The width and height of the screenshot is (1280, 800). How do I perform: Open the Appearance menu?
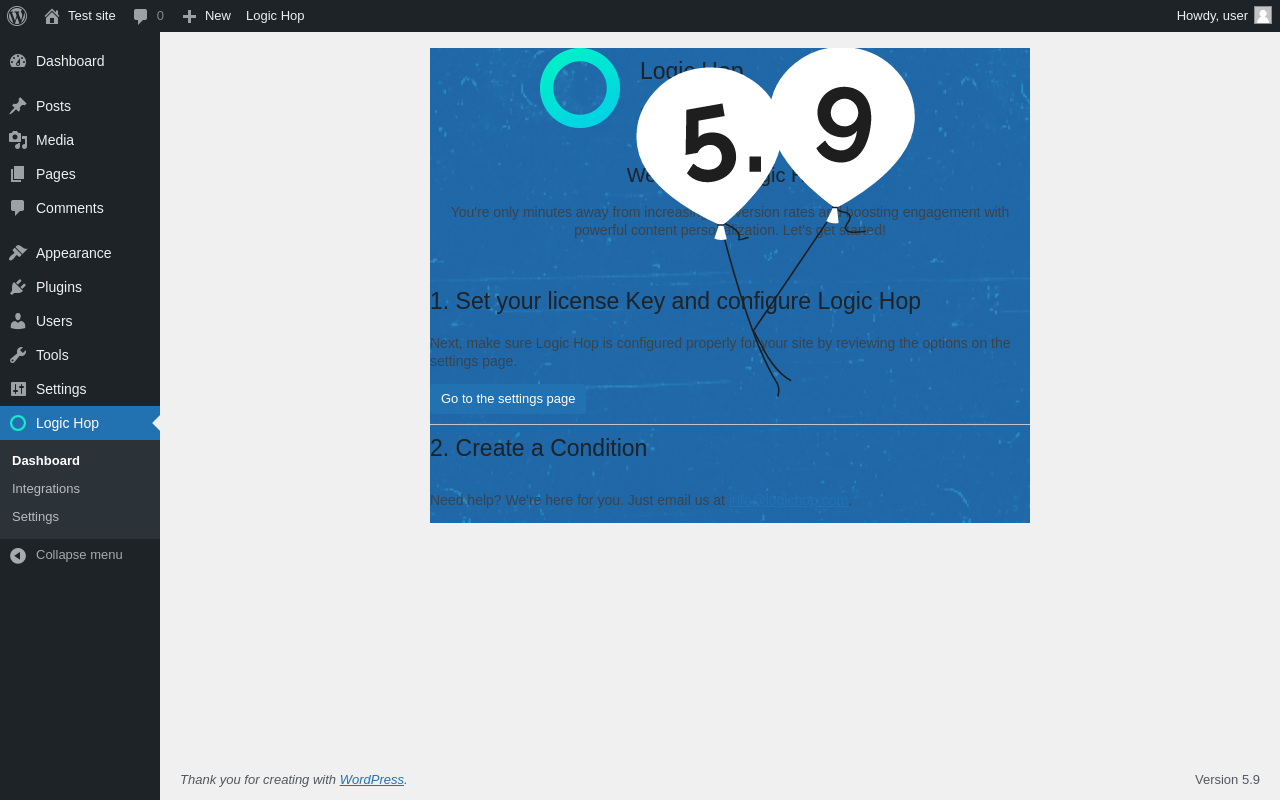(x=80, y=253)
